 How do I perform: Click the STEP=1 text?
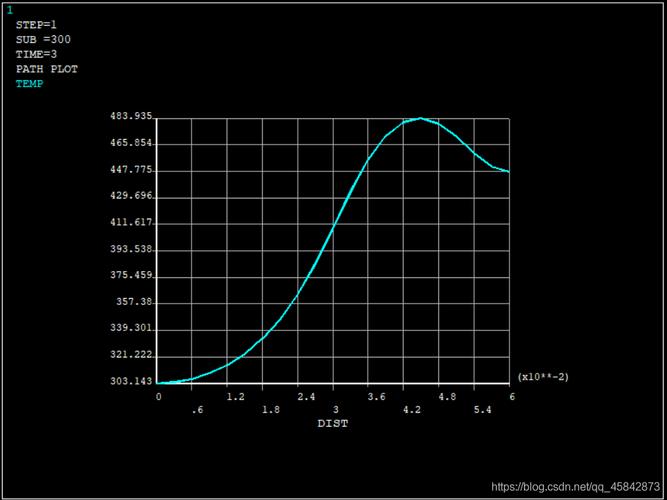coord(36,25)
